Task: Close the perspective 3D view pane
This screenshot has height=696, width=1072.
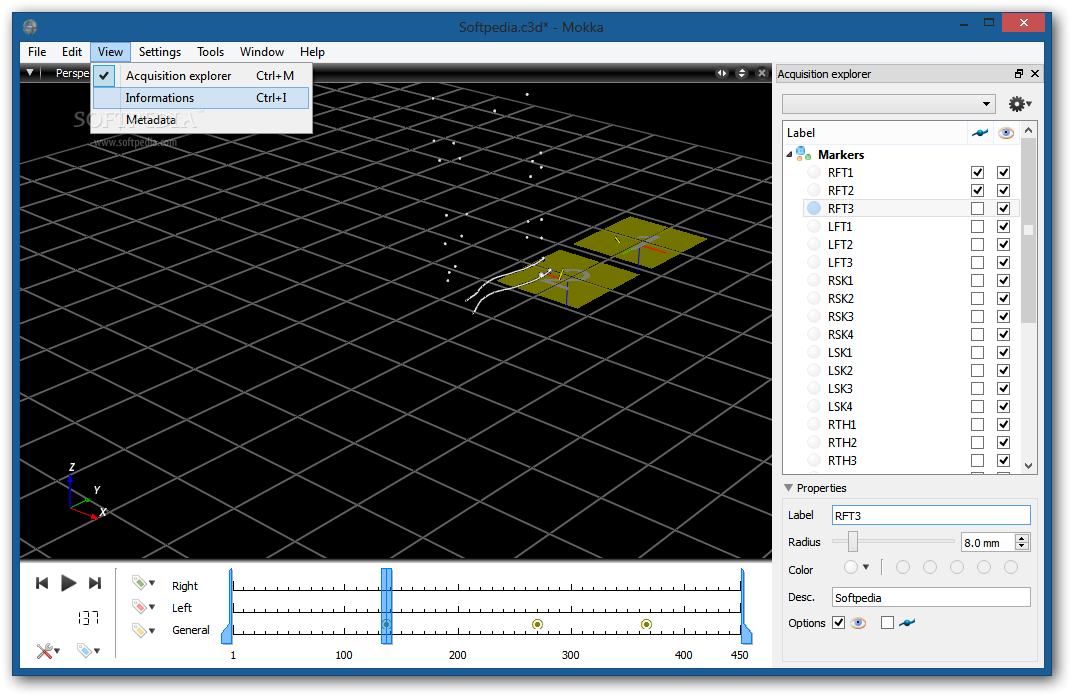Action: pos(762,73)
